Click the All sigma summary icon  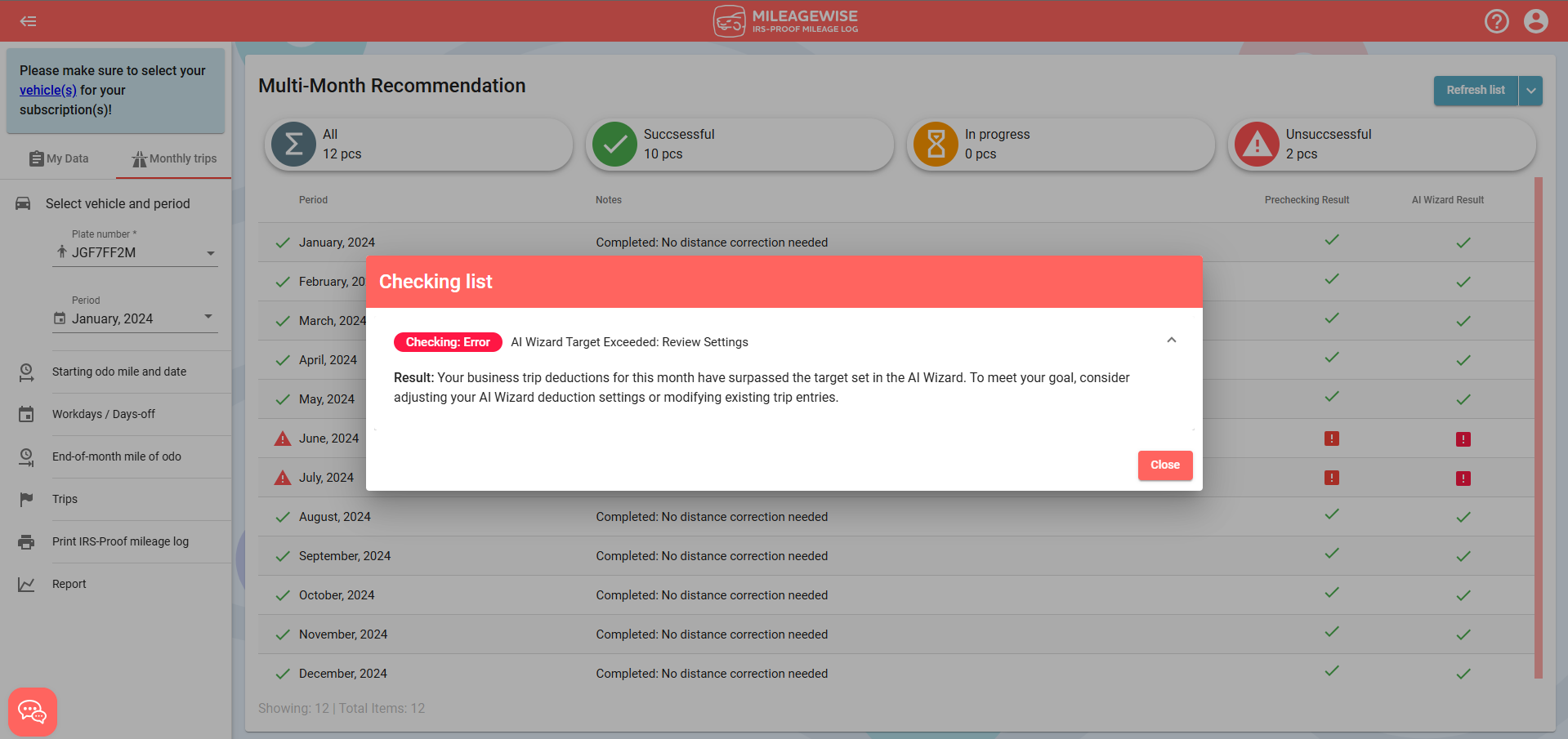pos(293,145)
